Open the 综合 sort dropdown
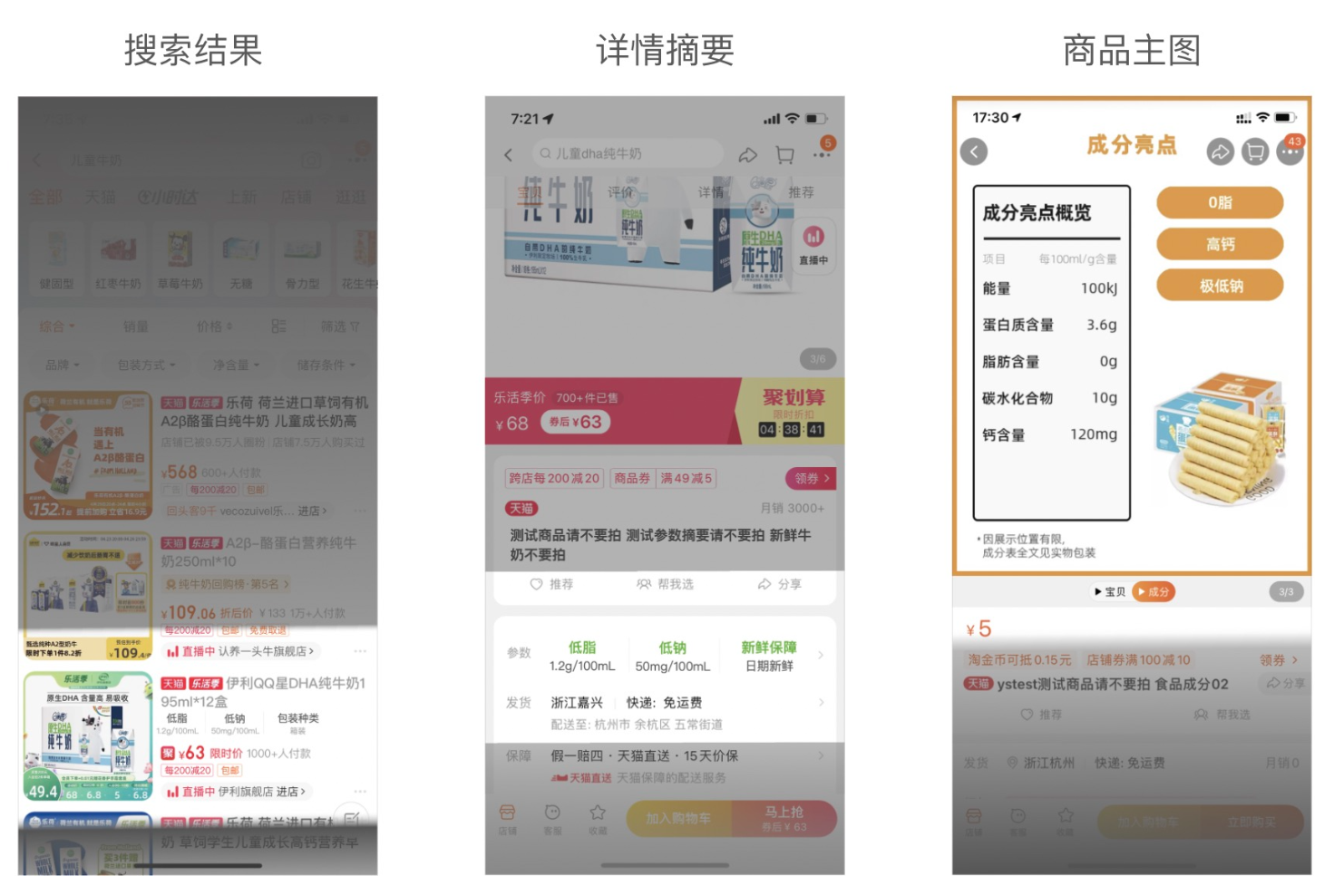The height and width of the screenshot is (896, 1334). [56, 326]
